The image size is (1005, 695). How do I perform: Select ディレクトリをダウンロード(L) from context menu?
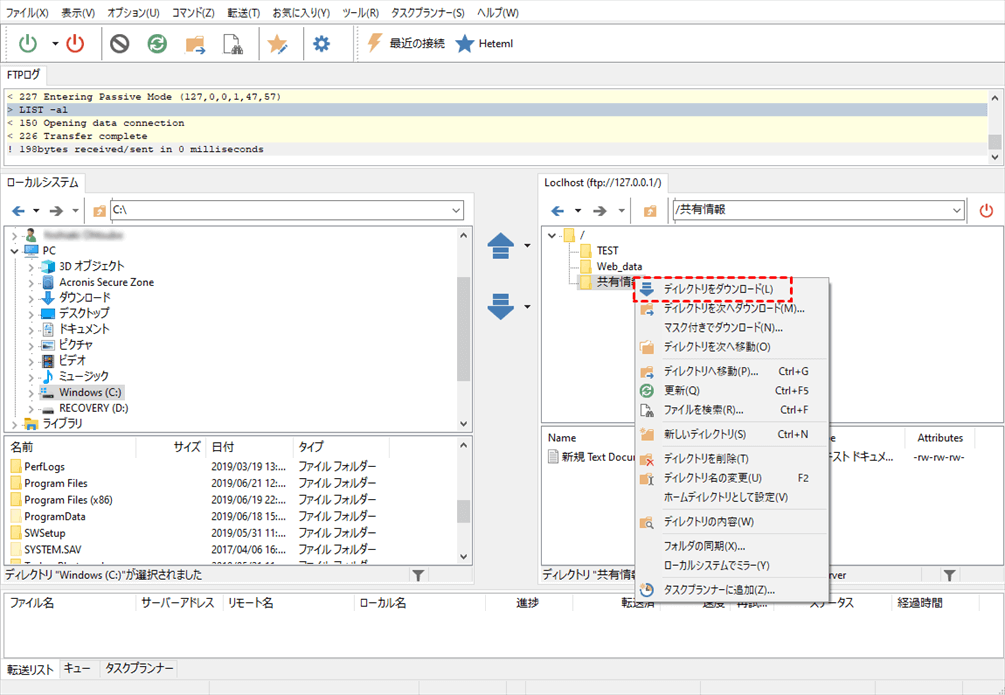tap(718, 289)
